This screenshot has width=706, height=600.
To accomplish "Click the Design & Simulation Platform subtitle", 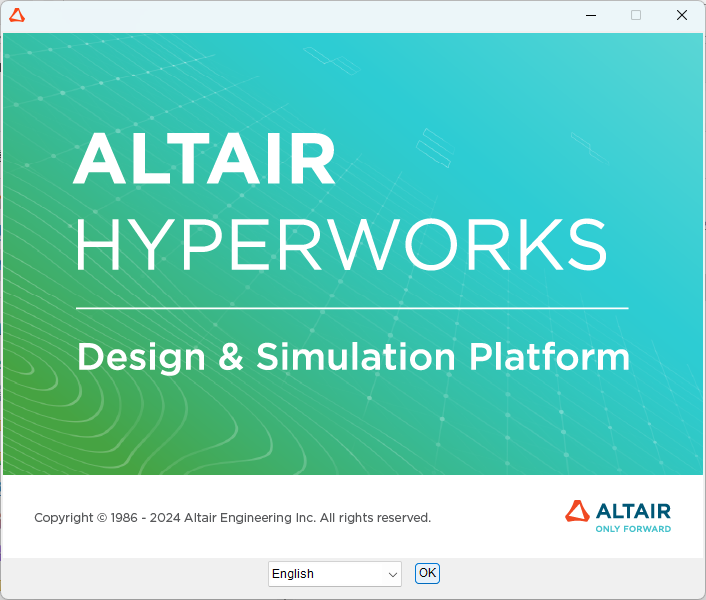I will click(353, 357).
